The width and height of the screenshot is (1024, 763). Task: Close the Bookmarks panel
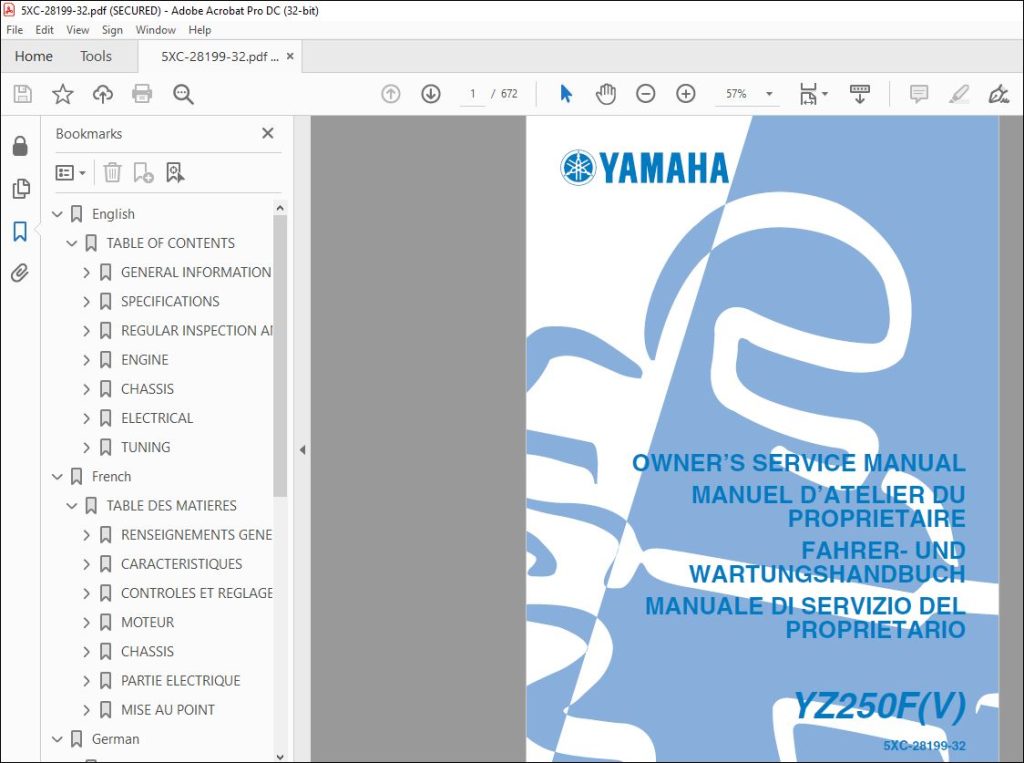coord(268,133)
